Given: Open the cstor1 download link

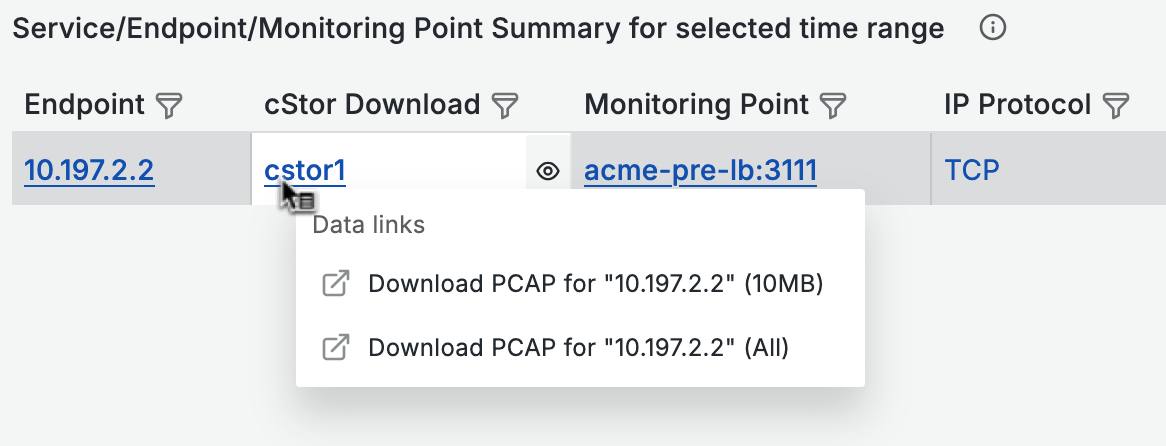Looking at the screenshot, I should point(305,171).
